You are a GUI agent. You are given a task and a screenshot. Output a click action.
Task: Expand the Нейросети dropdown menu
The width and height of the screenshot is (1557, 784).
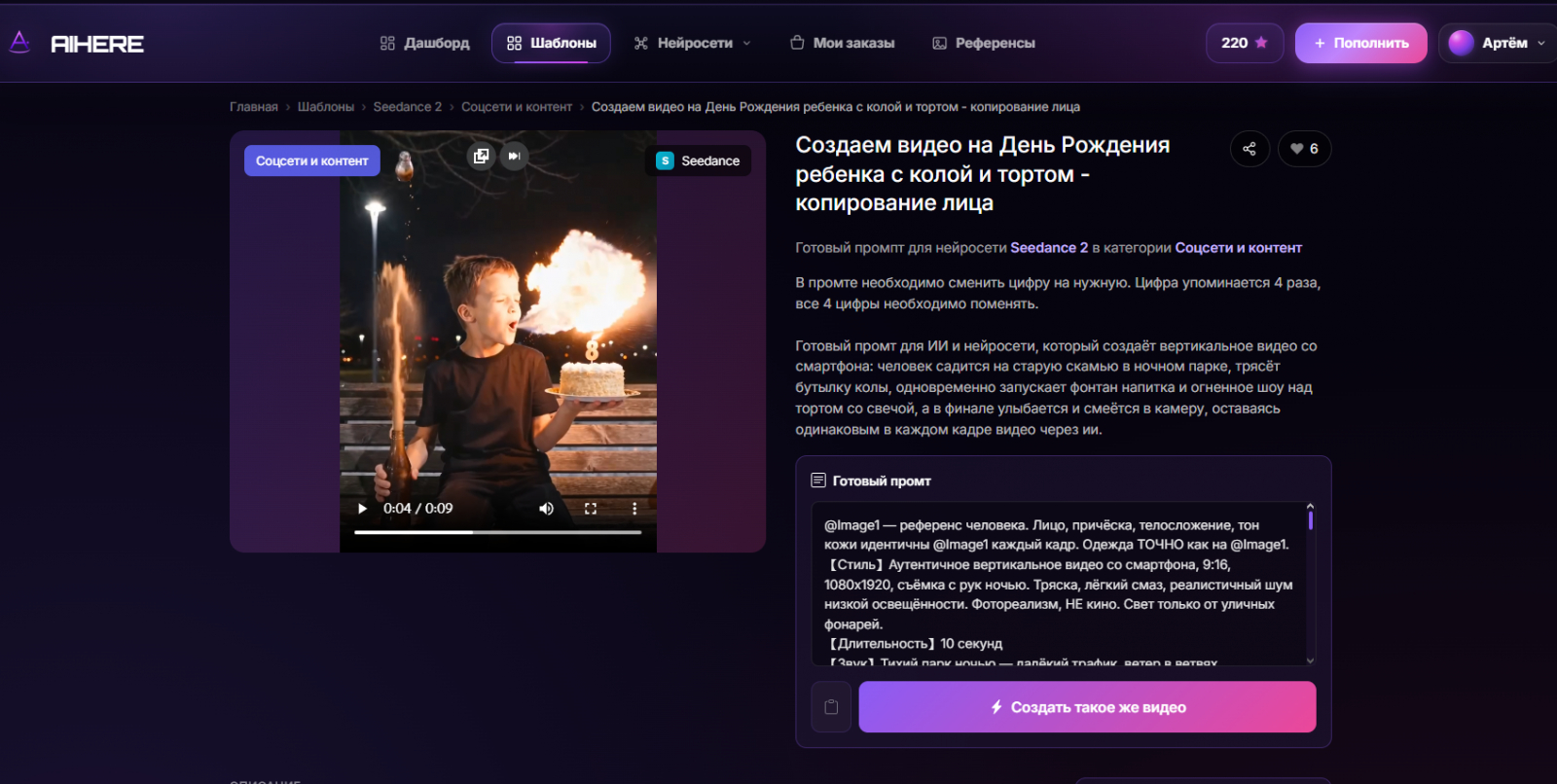point(693,43)
